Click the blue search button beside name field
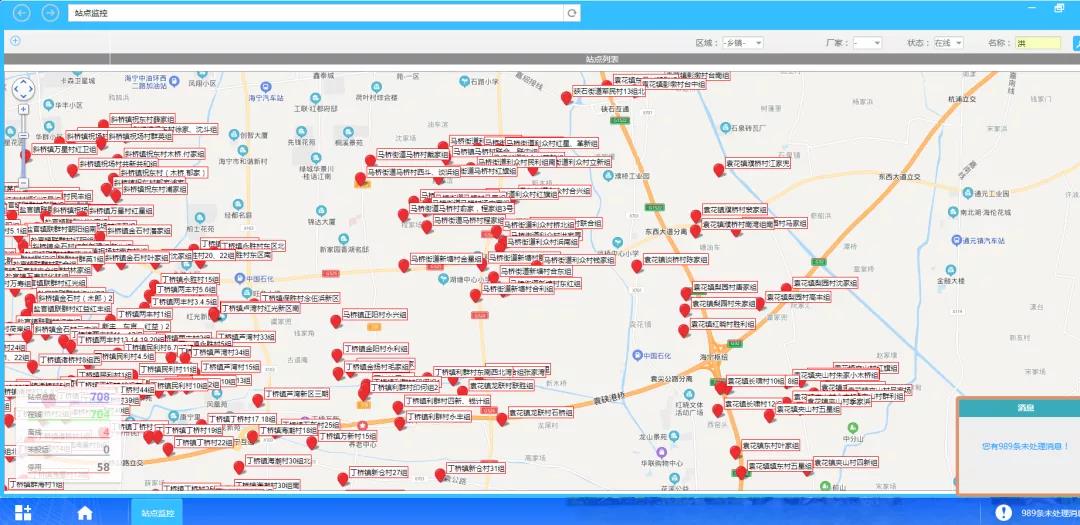The image size is (1080, 525). pyautogui.click(x=1074, y=43)
